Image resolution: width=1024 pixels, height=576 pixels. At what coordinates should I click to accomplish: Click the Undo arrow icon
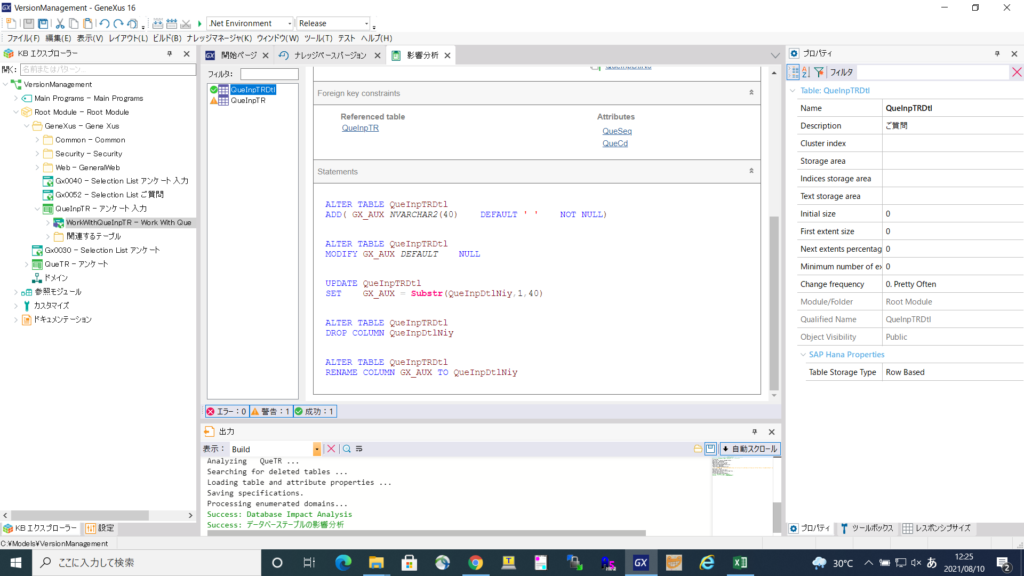(104, 24)
